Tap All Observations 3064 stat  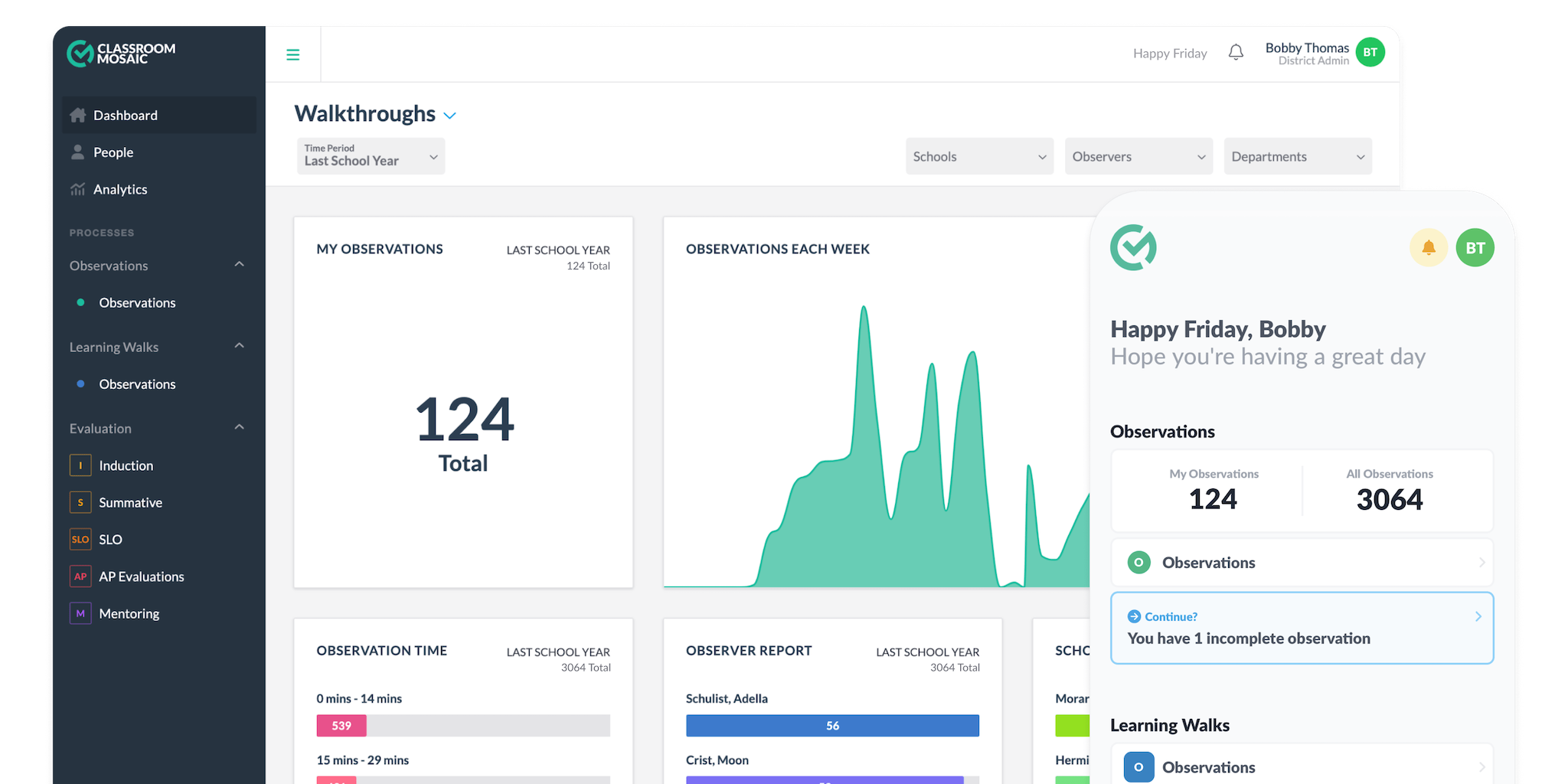pos(1390,491)
